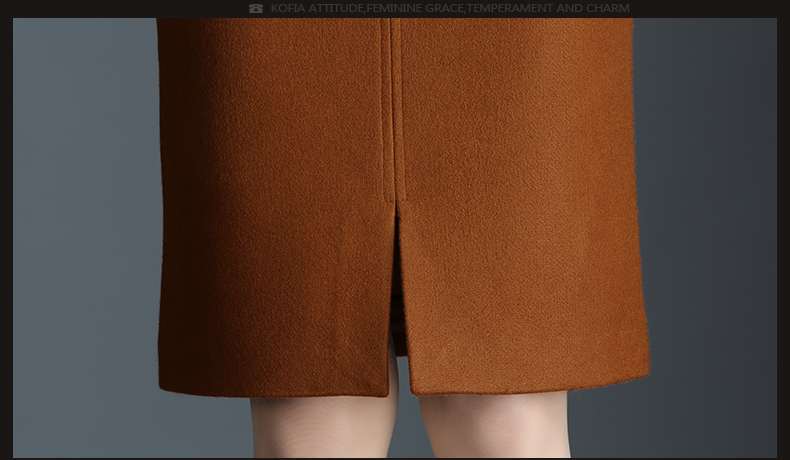
Task: Click the left panel of brown coat
Action: [270, 200]
